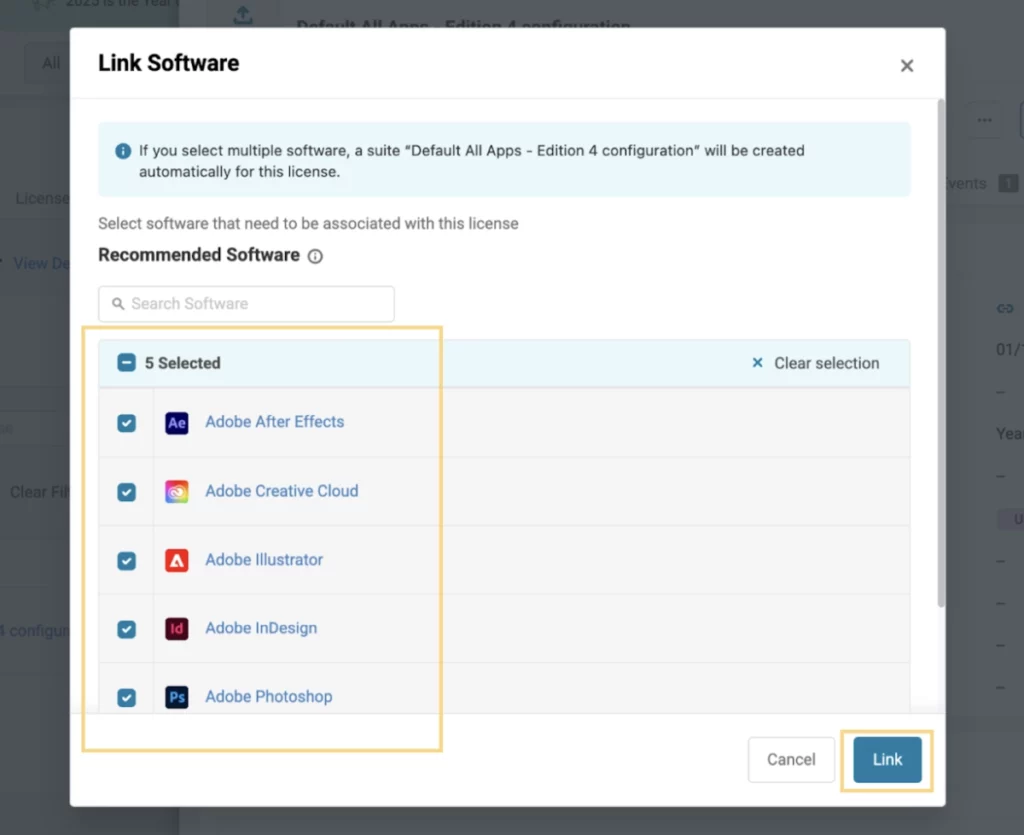Image resolution: width=1024 pixels, height=835 pixels.
Task: Uncheck the Adobe Illustrator checkbox
Action: [127, 561]
